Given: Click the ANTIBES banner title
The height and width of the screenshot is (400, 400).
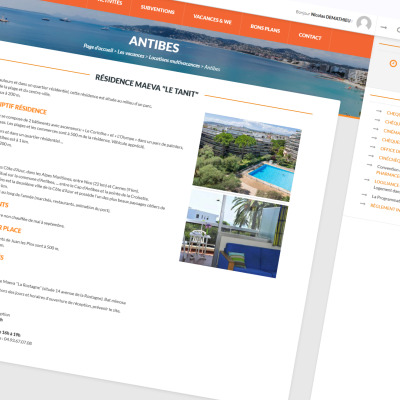Looking at the screenshot, I should (x=154, y=44).
